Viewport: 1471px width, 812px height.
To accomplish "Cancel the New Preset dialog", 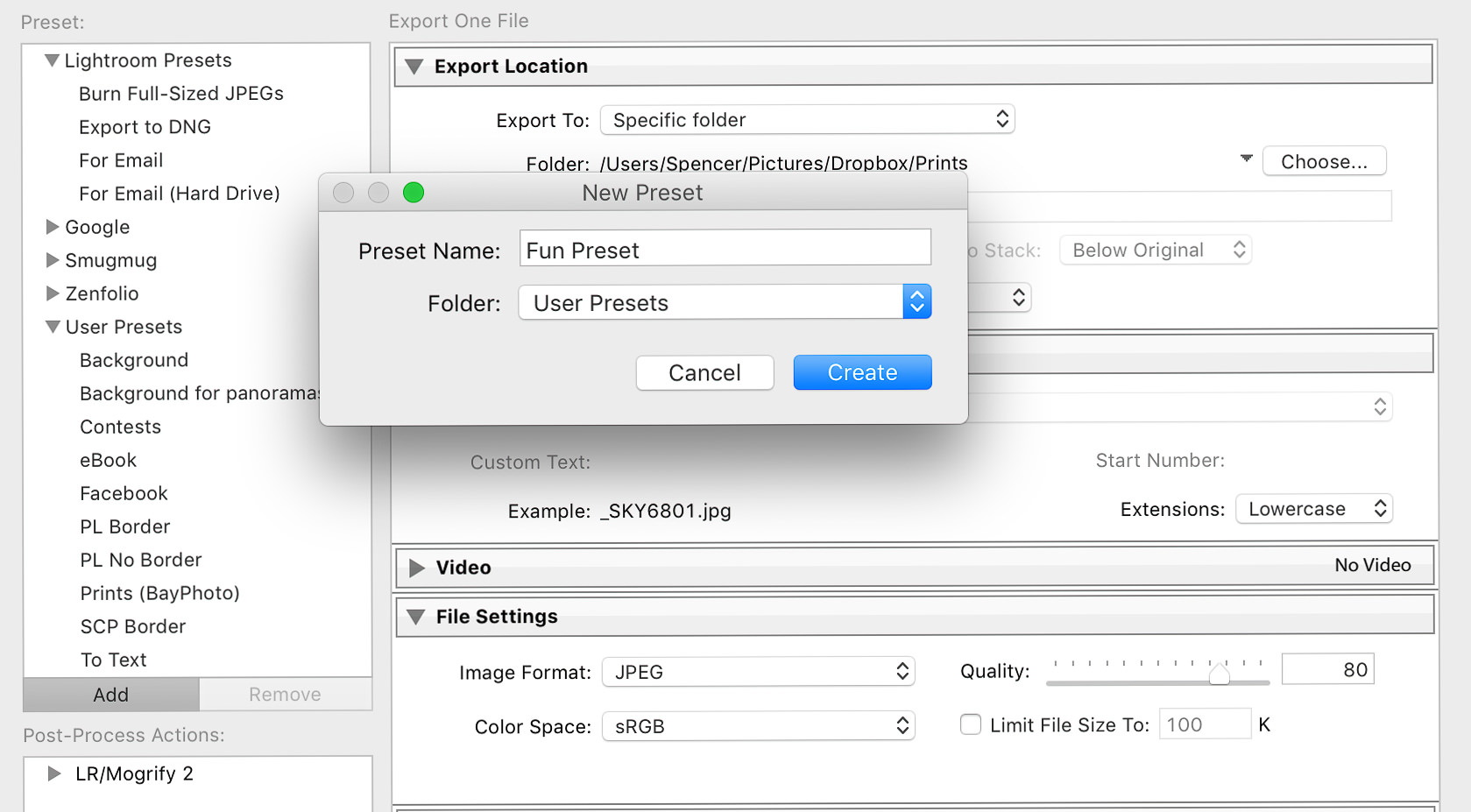I will click(704, 372).
